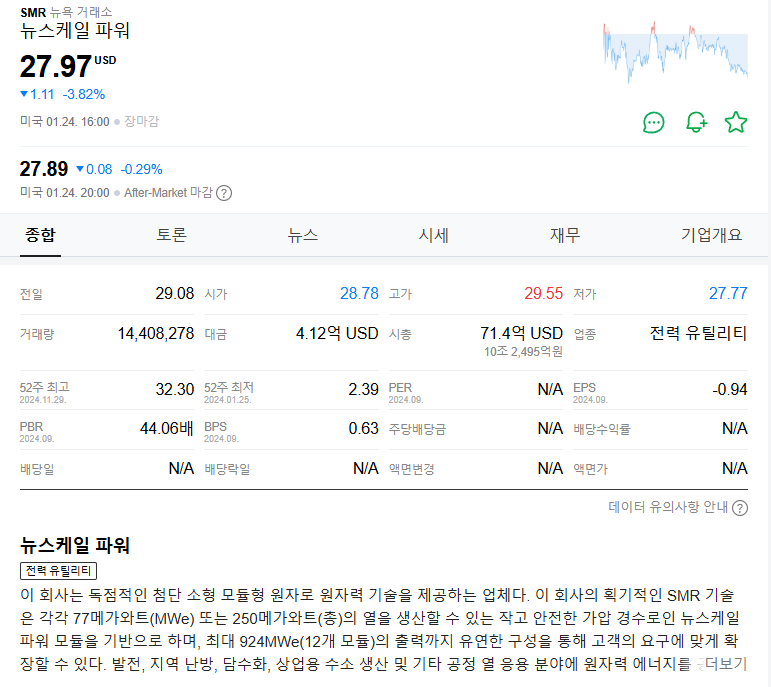Viewport: 771px width, 687px height.
Task: Add stock to favorites with star icon
Action: pyautogui.click(x=736, y=122)
